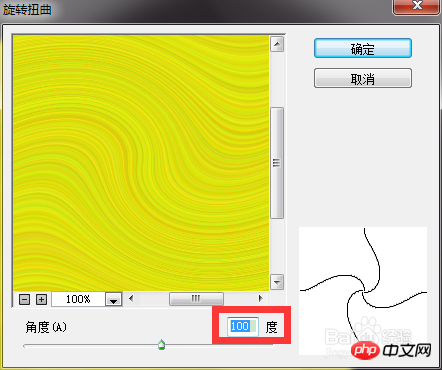The image size is (442, 370).
Task: Click the 角度(A) label
Action: pos(46,327)
